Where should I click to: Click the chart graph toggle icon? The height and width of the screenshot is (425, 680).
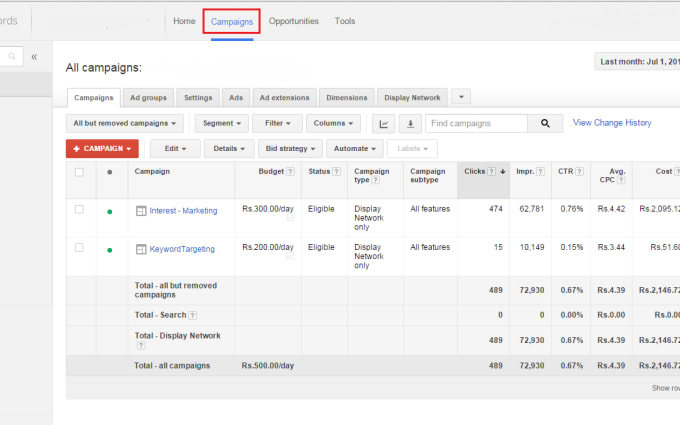[x=384, y=124]
